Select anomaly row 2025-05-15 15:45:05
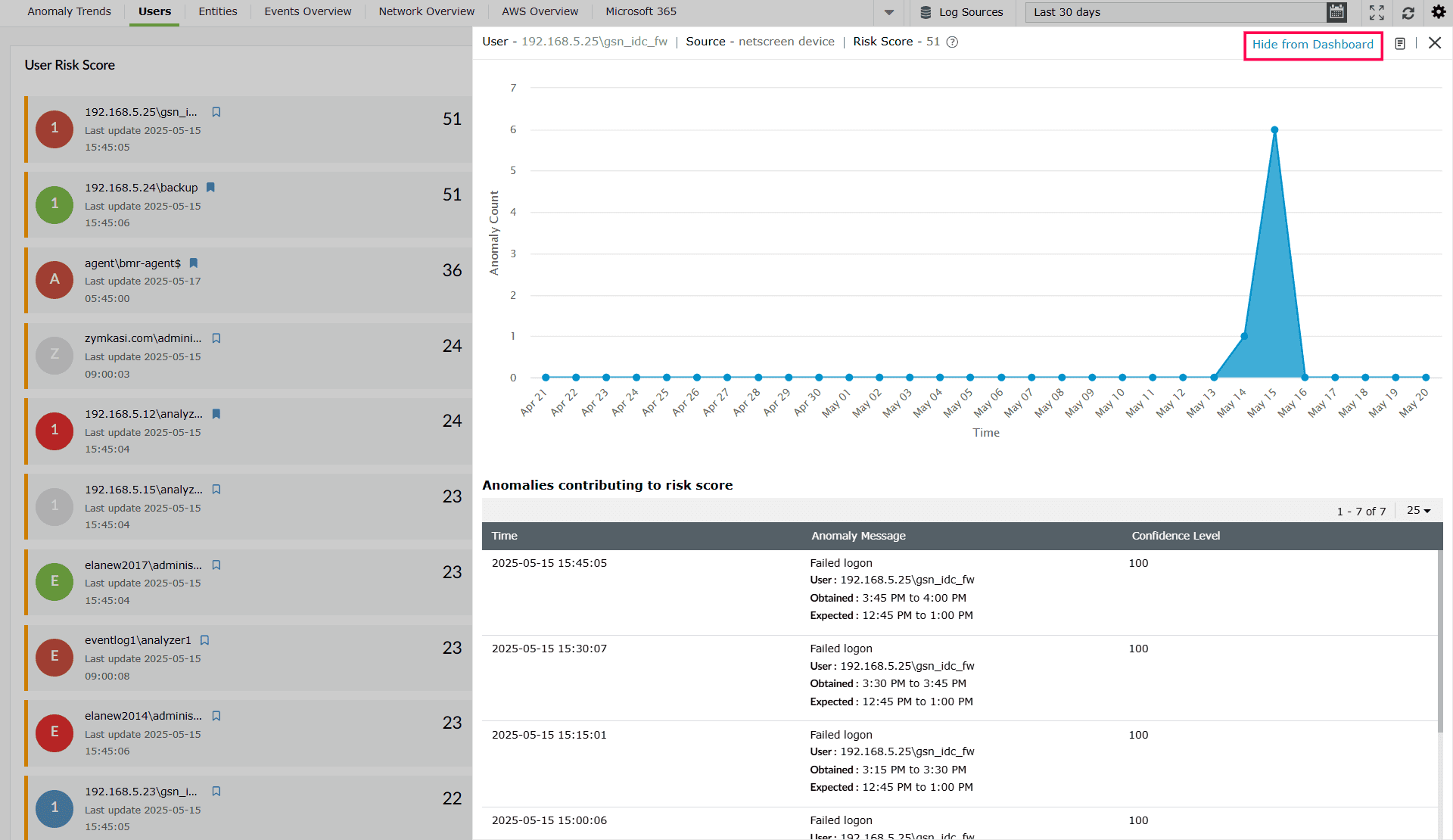This screenshot has height=840, width=1453. click(x=960, y=592)
